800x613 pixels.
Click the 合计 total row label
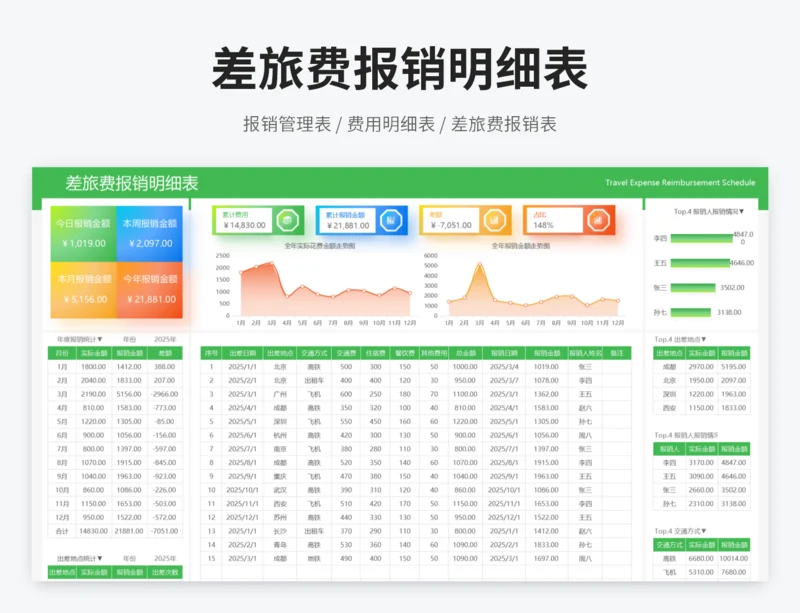pos(62,531)
